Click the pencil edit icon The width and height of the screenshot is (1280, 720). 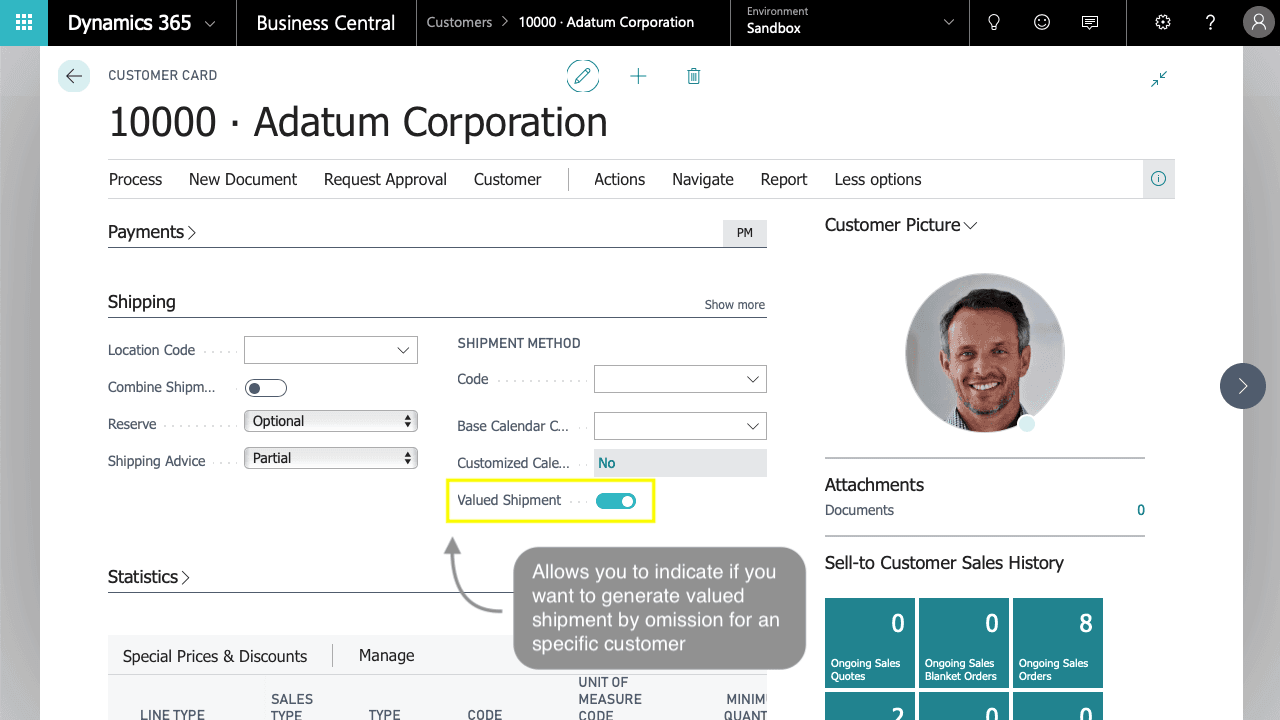(583, 76)
